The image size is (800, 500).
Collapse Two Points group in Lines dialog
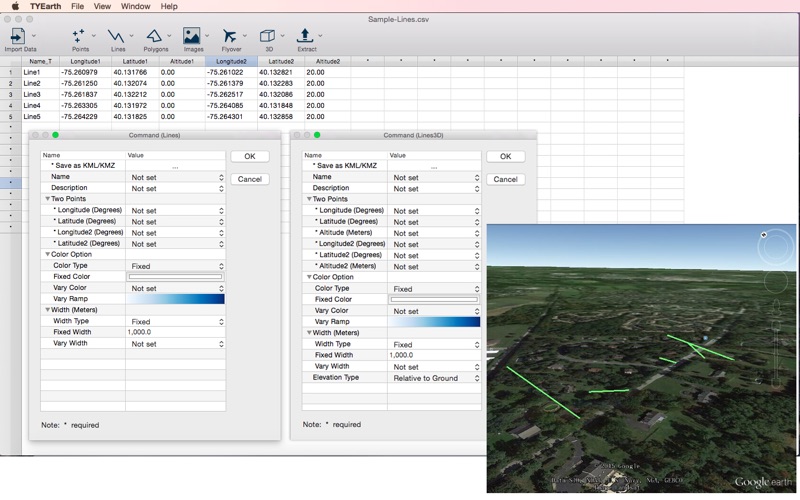tap(47, 199)
